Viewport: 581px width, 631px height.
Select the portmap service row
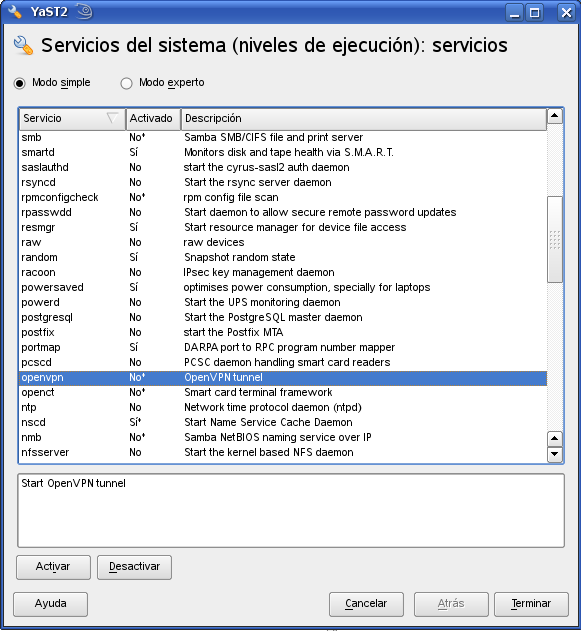coord(283,347)
